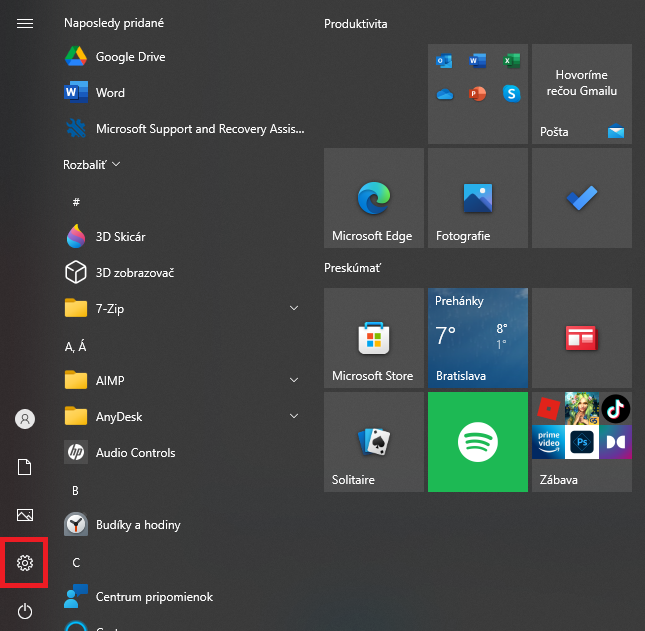This screenshot has height=631, width=645.
Task: Open PowerPoint in the Office tile group
Action: coord(478,94)
